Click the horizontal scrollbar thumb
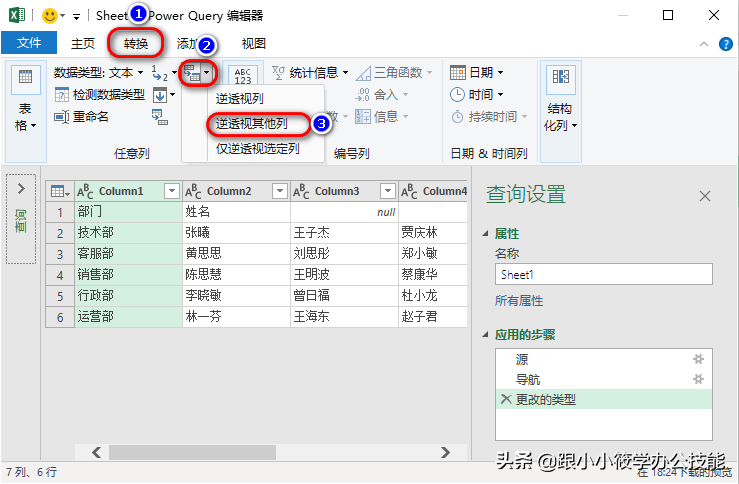Viewport: 739px width, 484px height. pyautogui.click(x=192, y=452)
